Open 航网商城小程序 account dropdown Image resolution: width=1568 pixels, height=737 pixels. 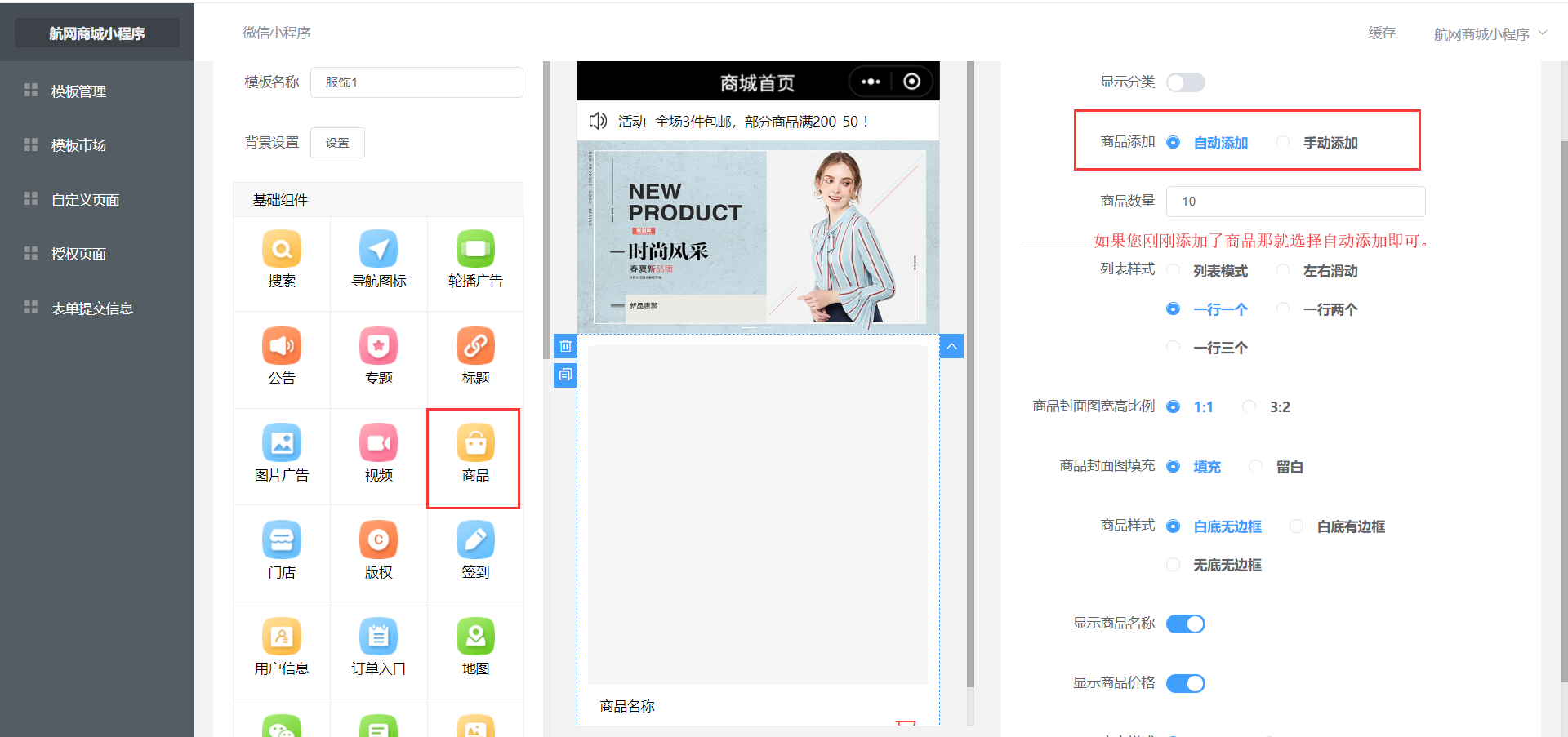click(1490, 33)
